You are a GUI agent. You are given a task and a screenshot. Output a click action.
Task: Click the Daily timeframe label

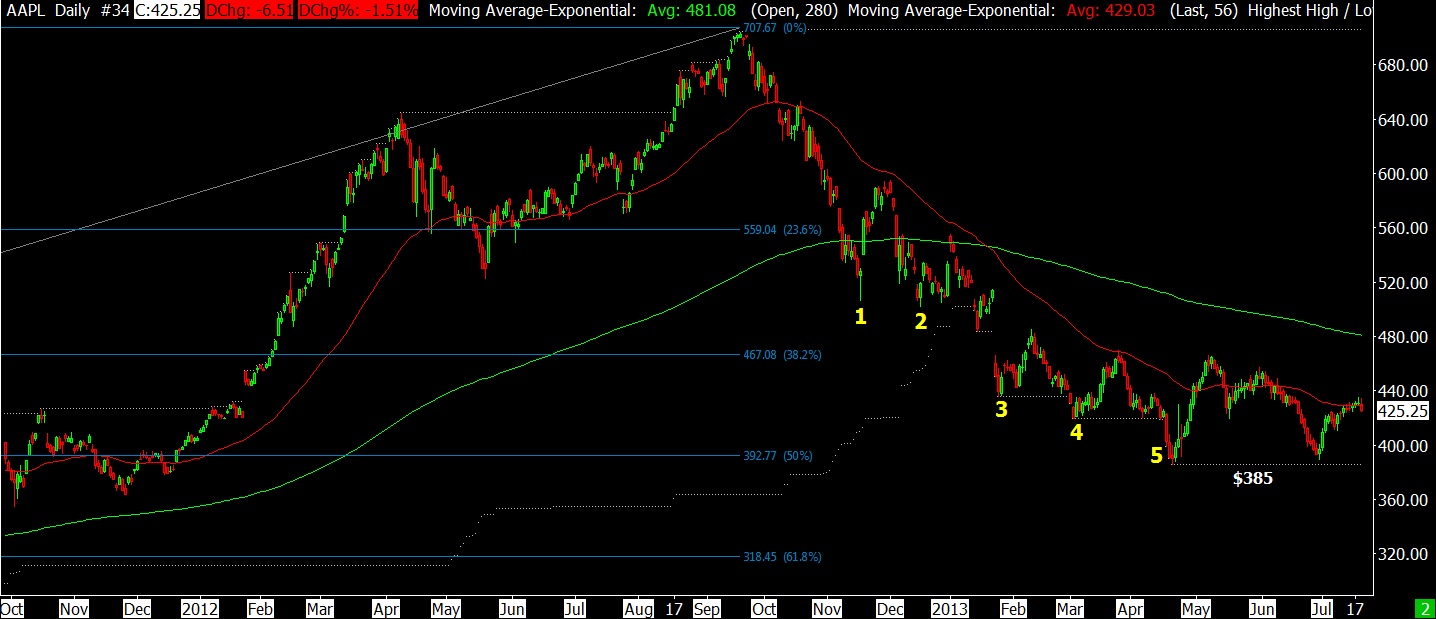tap(72, 10)
